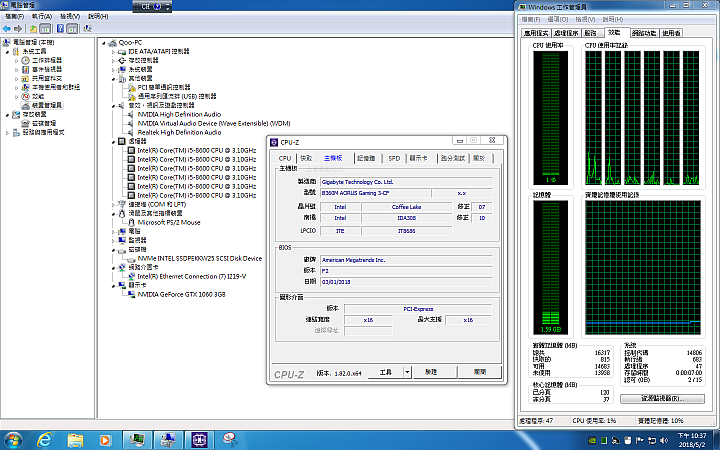Open Help (H) menu in Computer Management

coord(98,16)
